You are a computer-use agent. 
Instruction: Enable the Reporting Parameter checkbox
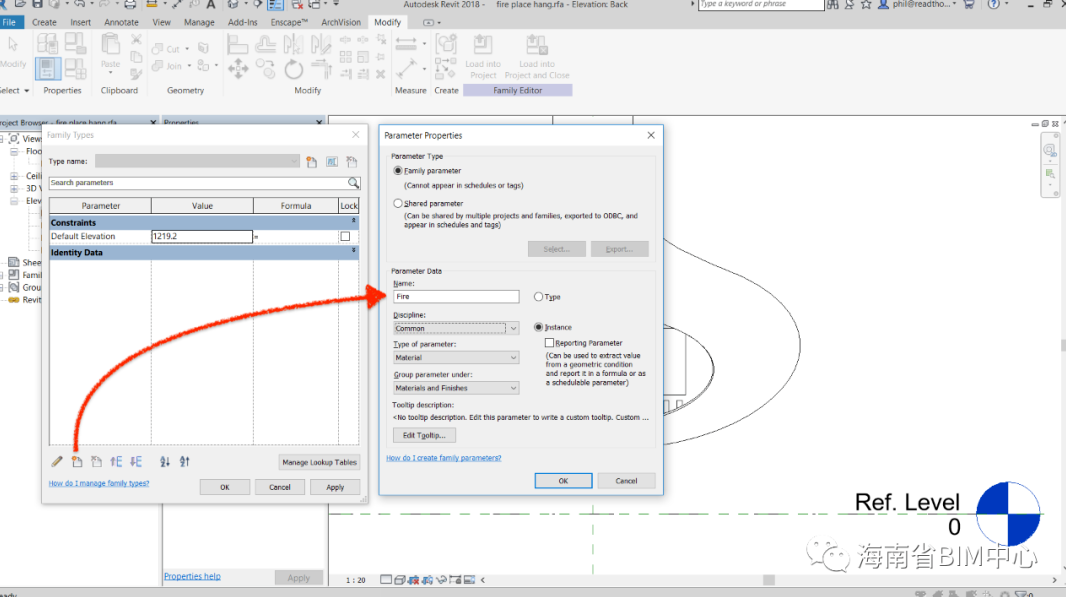tap(549, 343)
